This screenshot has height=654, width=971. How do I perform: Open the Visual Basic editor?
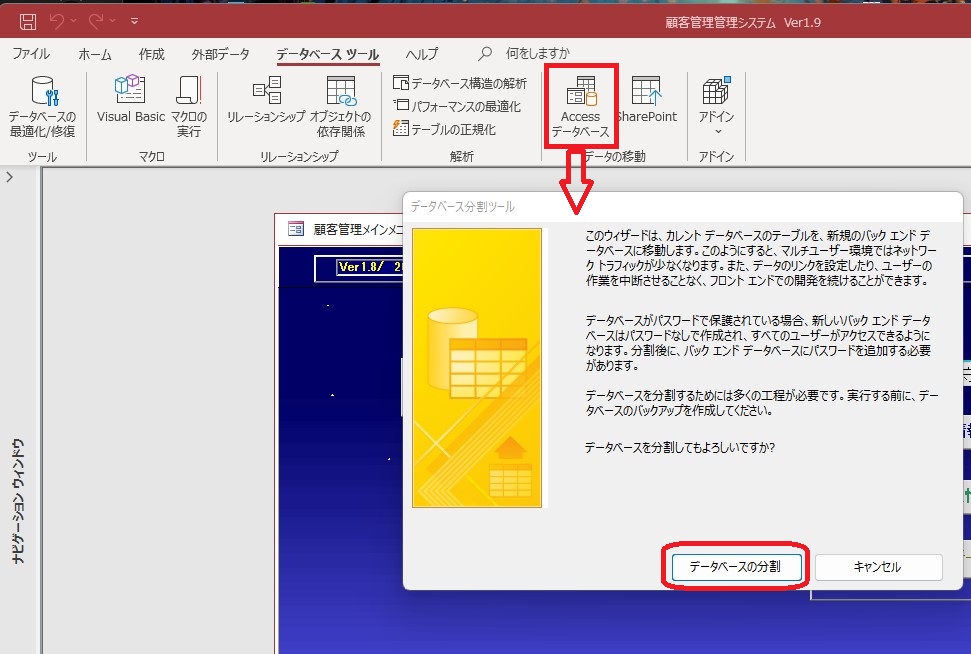click(x=131, y=99)
